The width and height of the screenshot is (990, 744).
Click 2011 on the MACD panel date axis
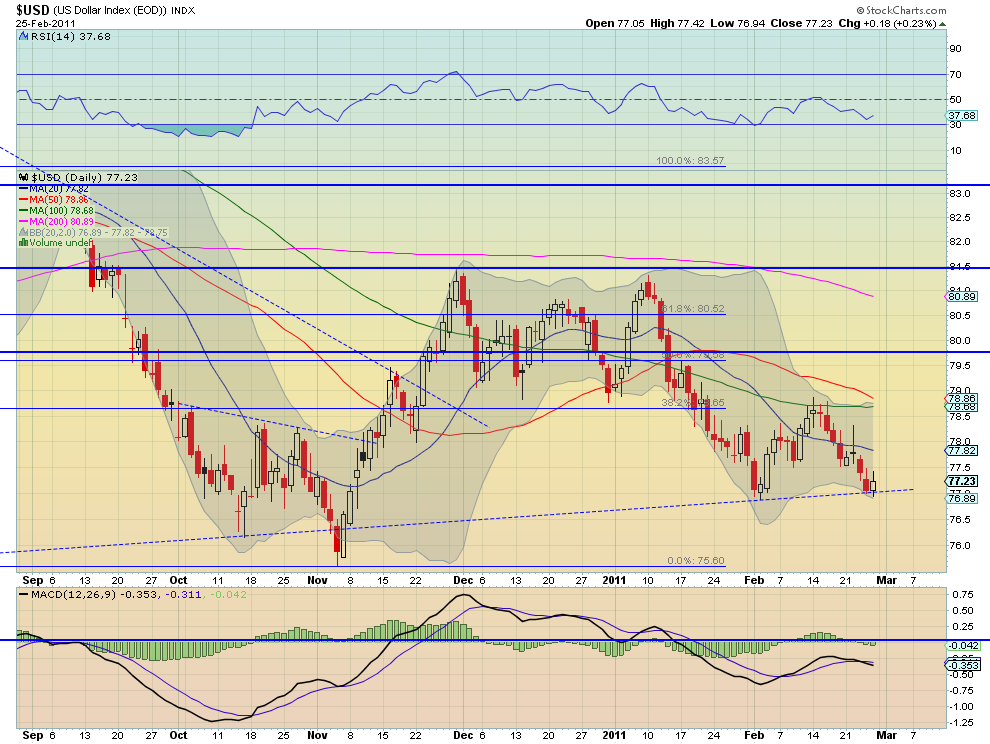[614, 735]
